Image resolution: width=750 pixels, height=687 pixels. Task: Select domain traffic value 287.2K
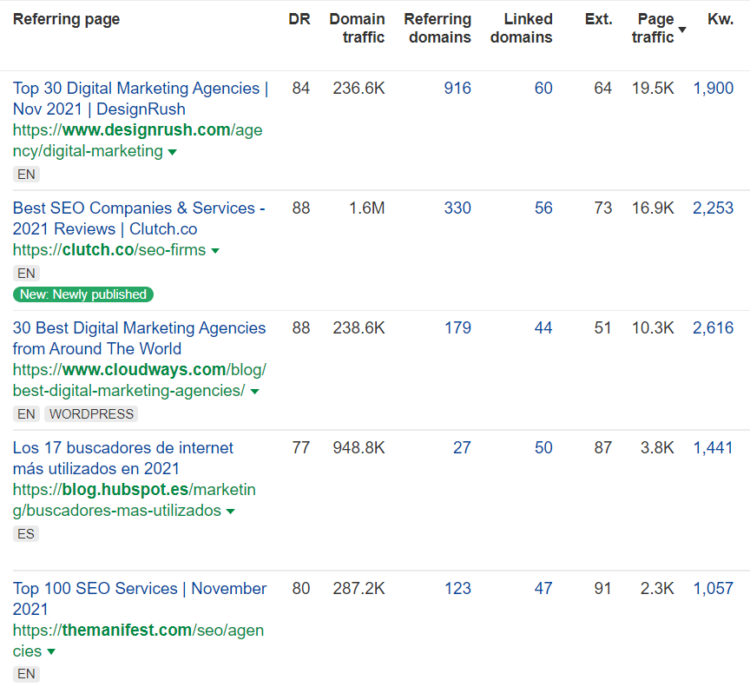point(359,588)
